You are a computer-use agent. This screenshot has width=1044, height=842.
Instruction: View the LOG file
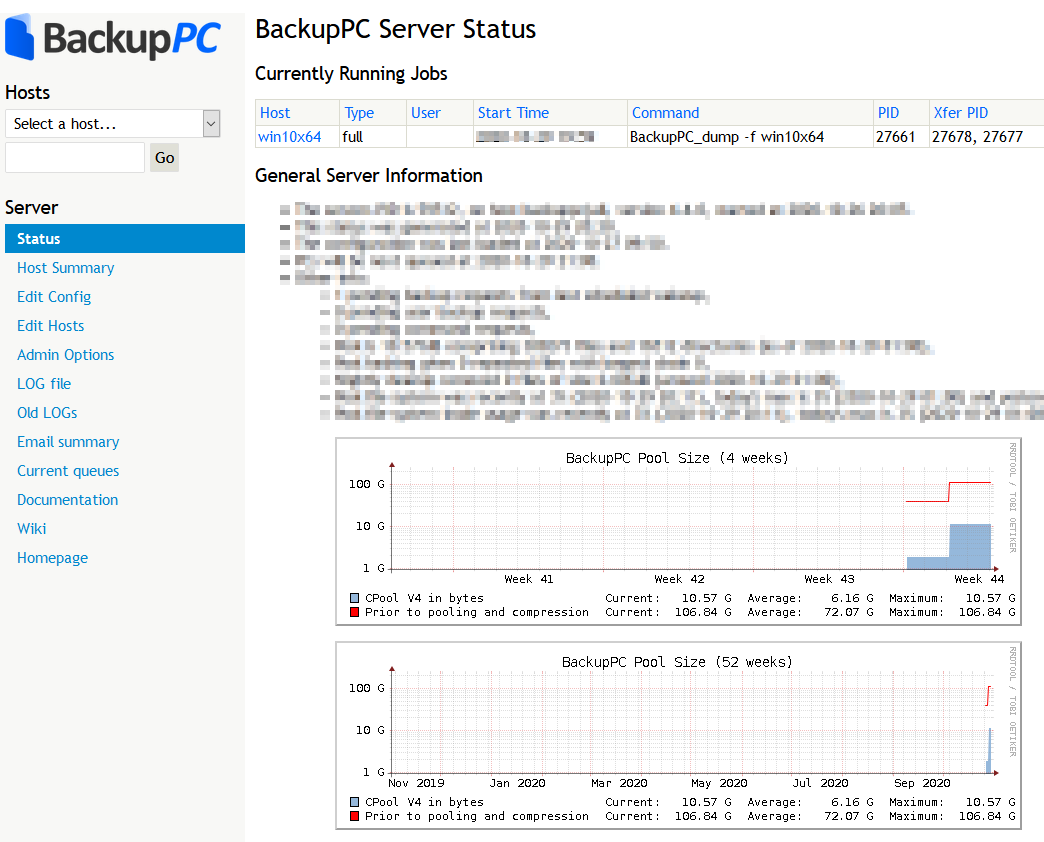coord(44,383)
